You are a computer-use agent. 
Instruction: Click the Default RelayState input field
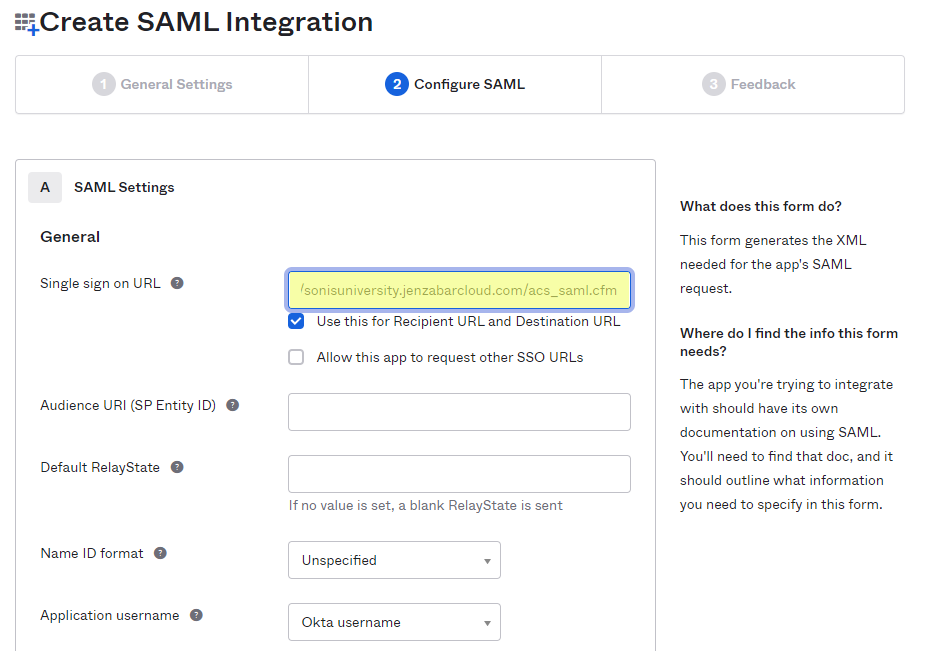[x=459, y=474]
